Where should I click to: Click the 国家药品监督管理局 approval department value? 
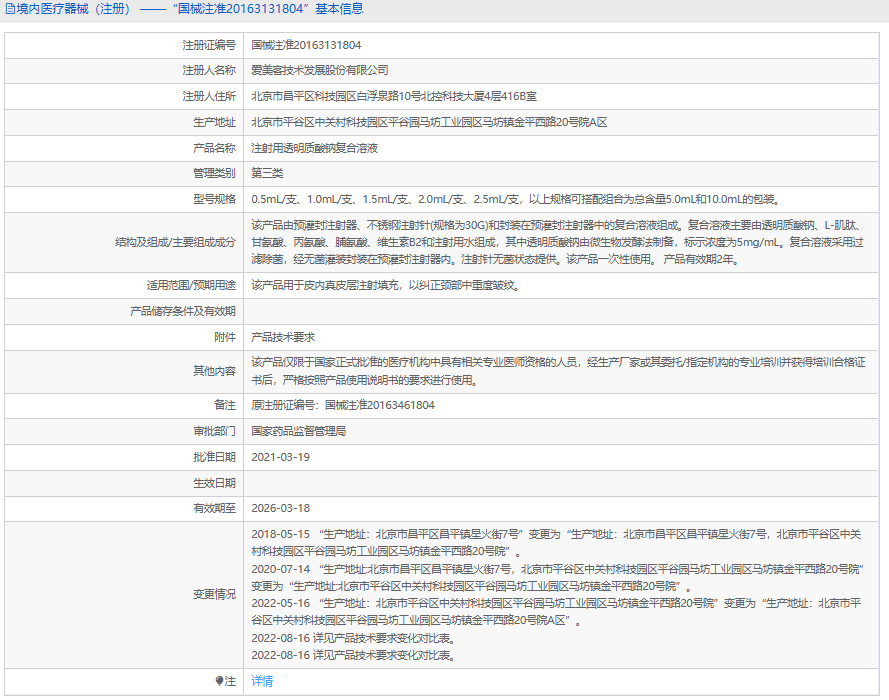point(299,431)
